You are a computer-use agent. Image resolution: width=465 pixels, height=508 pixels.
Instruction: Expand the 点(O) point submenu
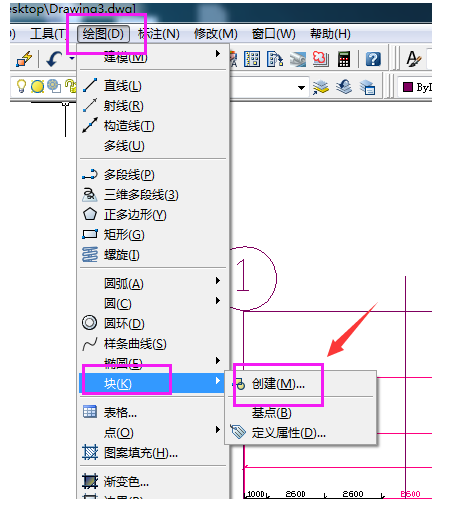(153, 433)
